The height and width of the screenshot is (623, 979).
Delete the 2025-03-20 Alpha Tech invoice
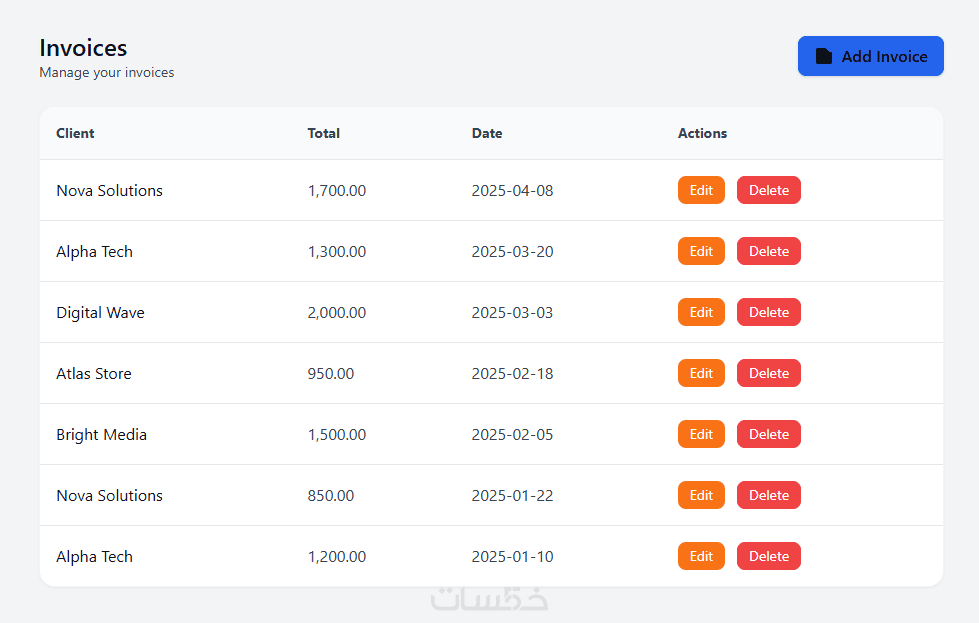pos(768,251)
